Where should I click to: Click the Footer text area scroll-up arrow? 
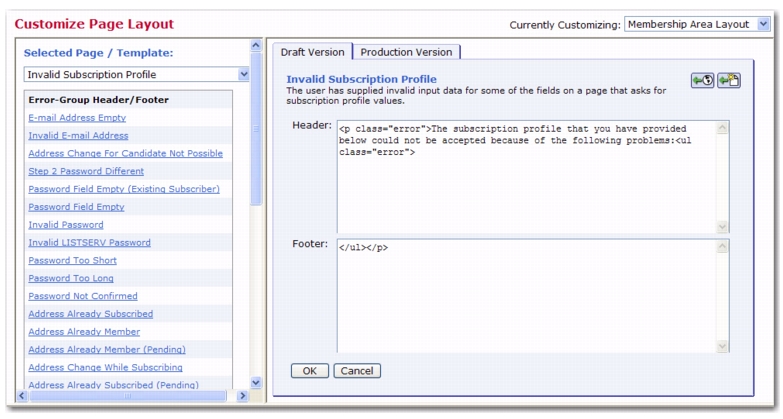point(723,247)
